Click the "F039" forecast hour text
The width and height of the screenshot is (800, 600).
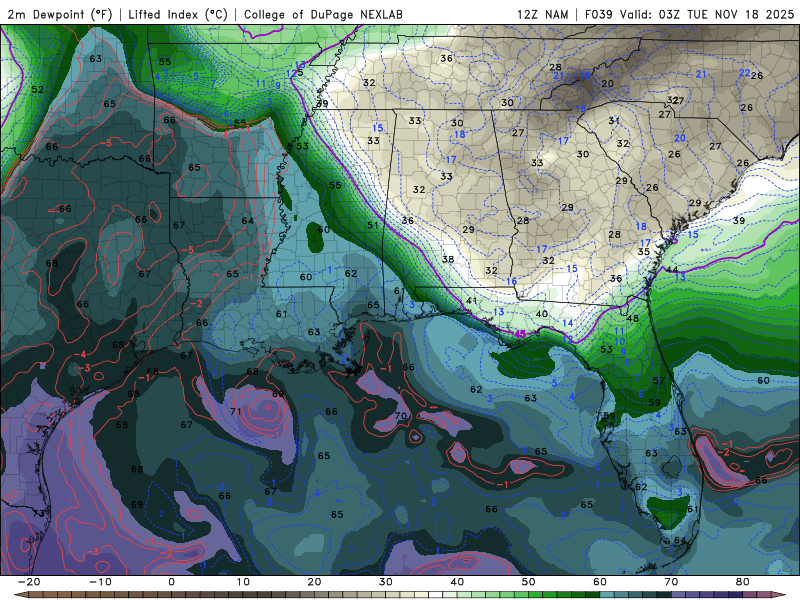click(x=598, y=14)
